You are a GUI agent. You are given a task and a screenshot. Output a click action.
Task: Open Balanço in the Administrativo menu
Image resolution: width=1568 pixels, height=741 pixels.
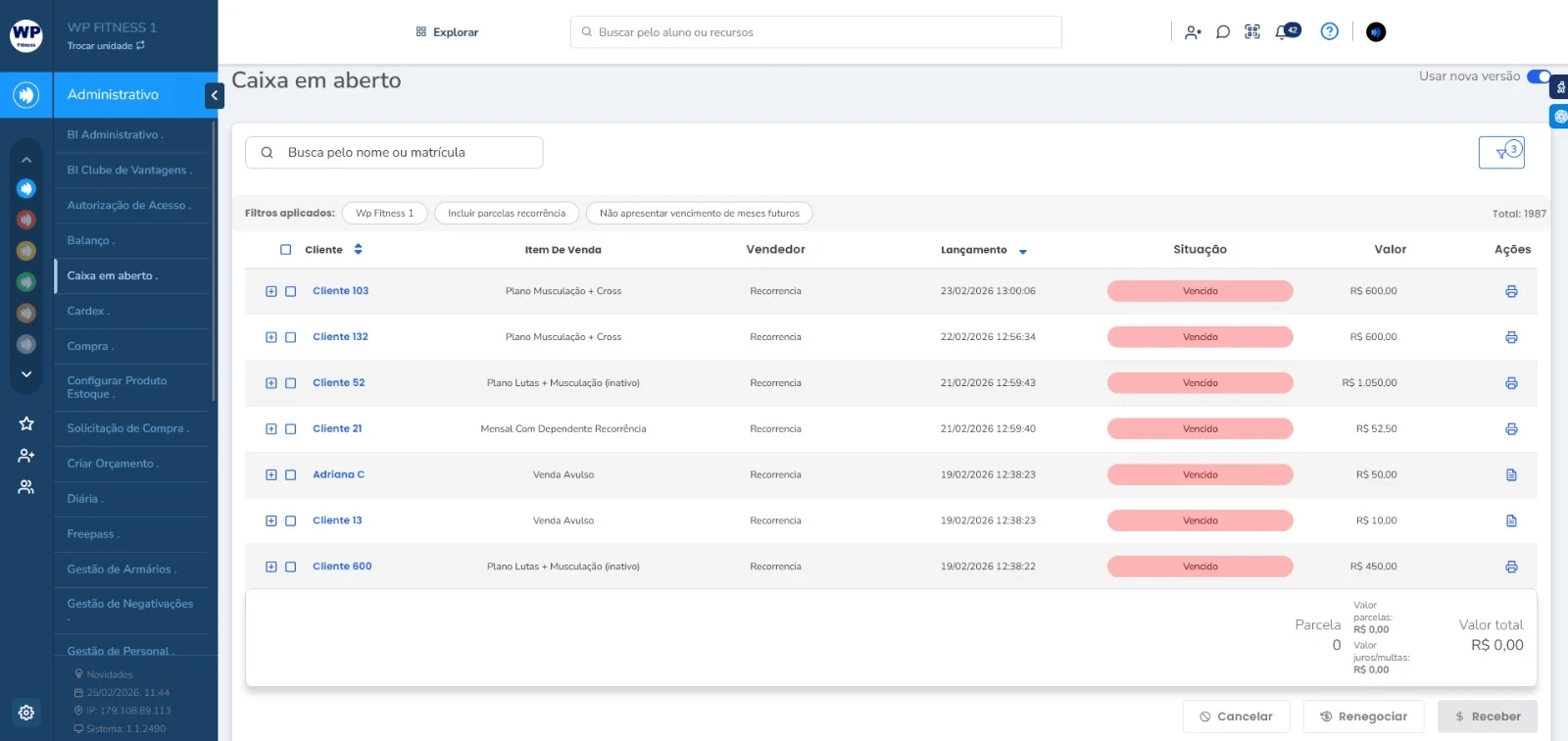point(90,240)
